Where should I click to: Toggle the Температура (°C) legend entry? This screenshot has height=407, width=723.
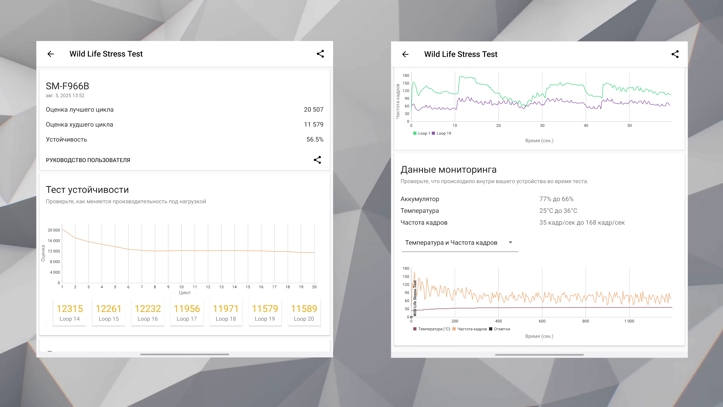tap(432, 329)
